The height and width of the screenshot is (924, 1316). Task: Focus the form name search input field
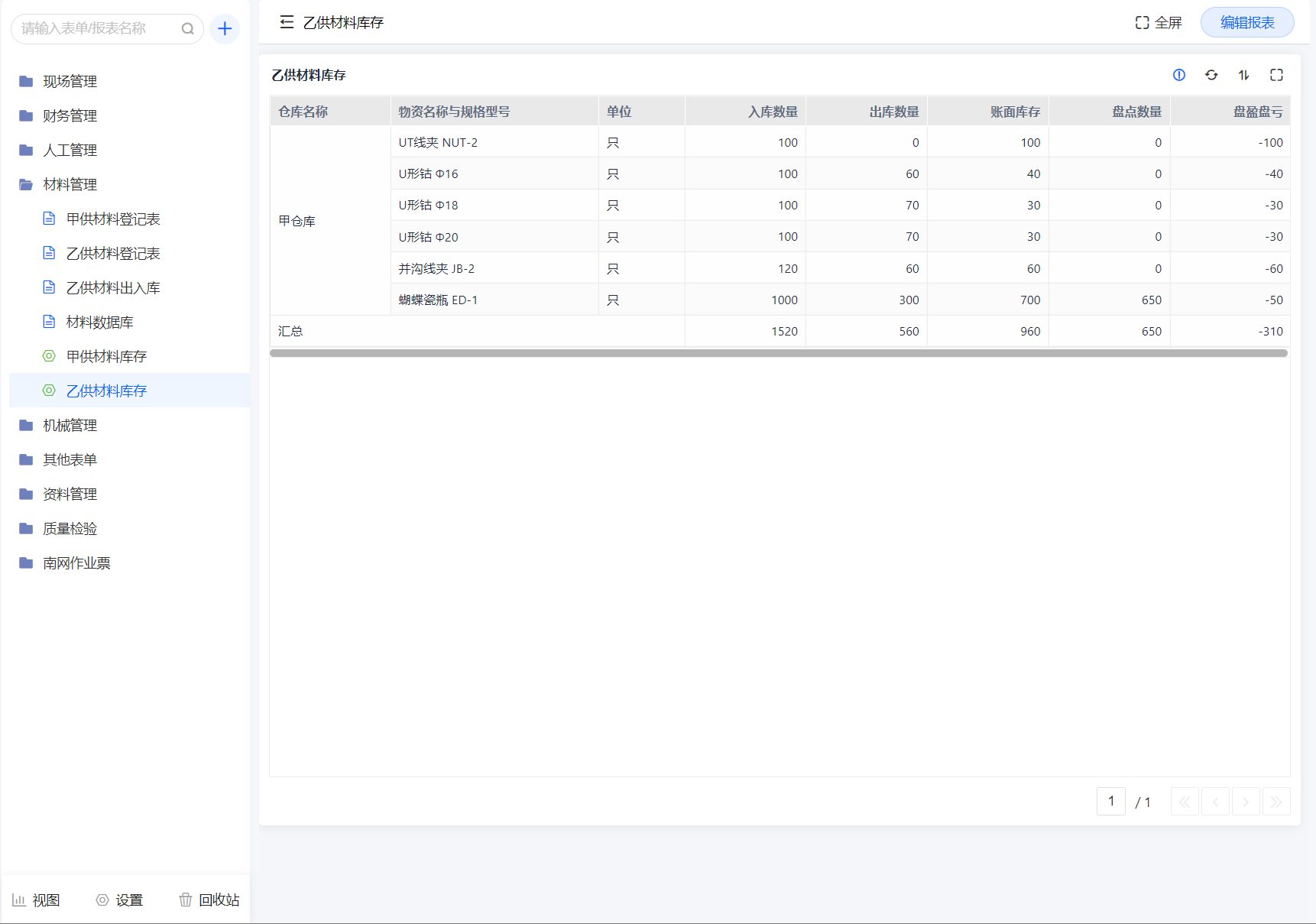(x=96, y=29)
